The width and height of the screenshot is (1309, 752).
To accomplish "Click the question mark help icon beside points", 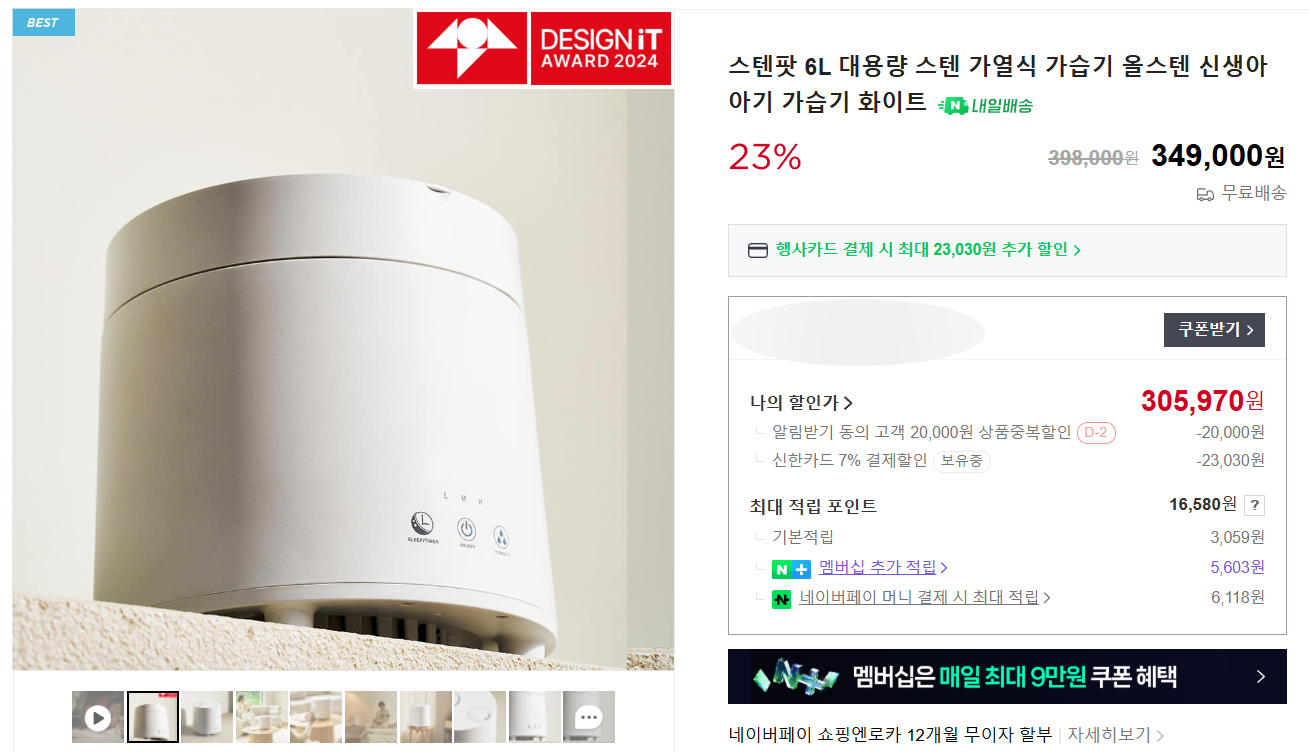I will point(1255,505).
